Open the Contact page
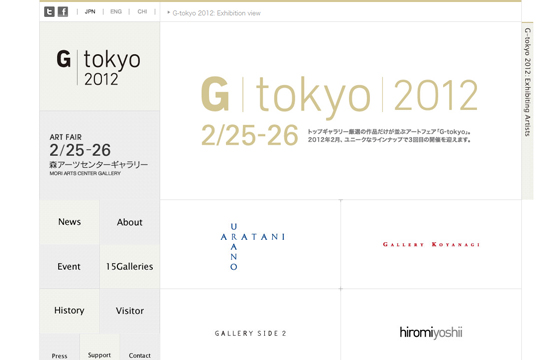The image size is (560, 360). point(140,355)
